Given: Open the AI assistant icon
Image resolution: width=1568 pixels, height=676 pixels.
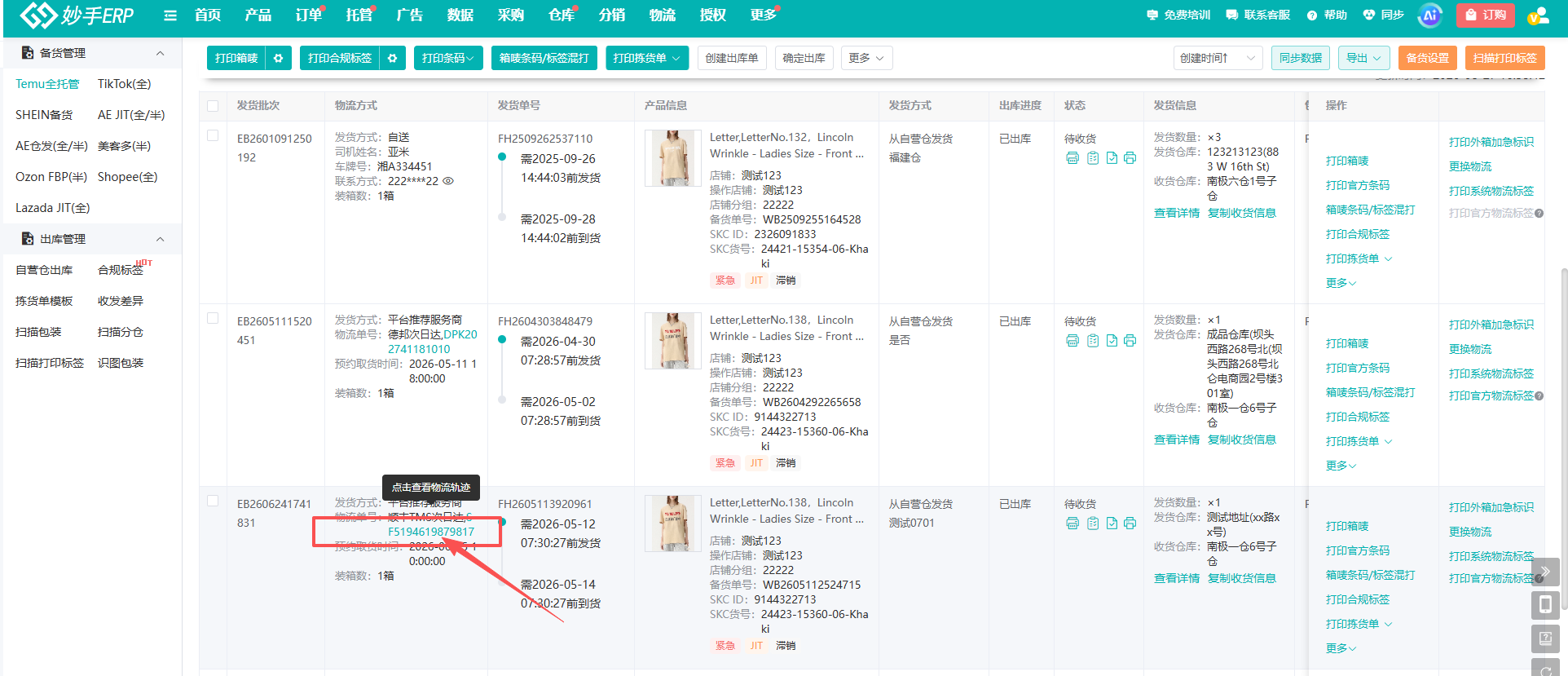Looking at the screenshot, I should click(1429, 15).
